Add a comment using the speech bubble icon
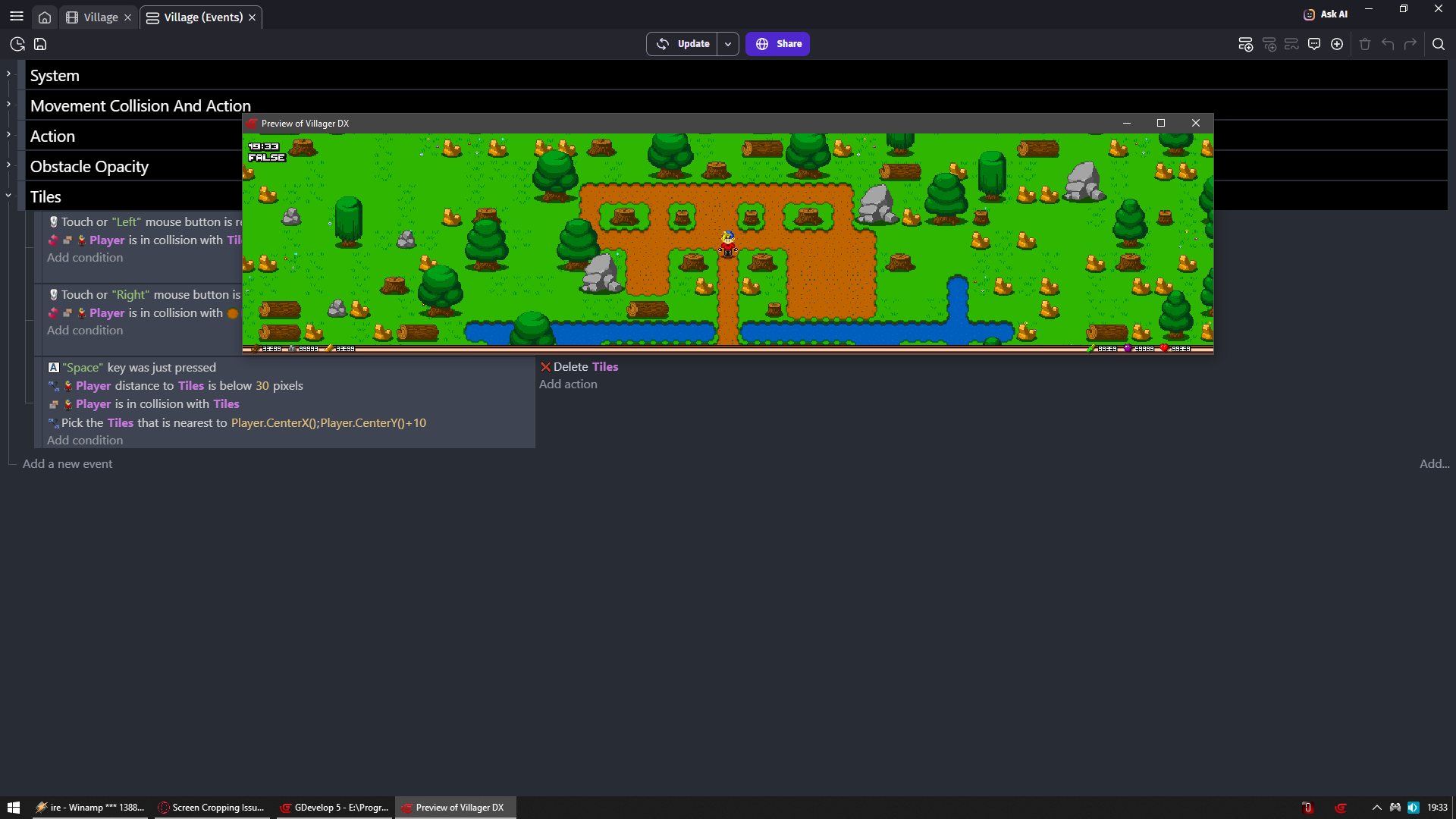 click(1314, 44)
